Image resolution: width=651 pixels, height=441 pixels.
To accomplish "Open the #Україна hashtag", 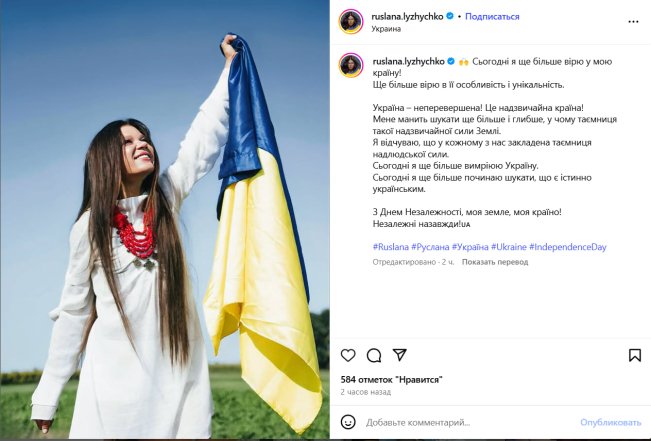I will (470, 247).
